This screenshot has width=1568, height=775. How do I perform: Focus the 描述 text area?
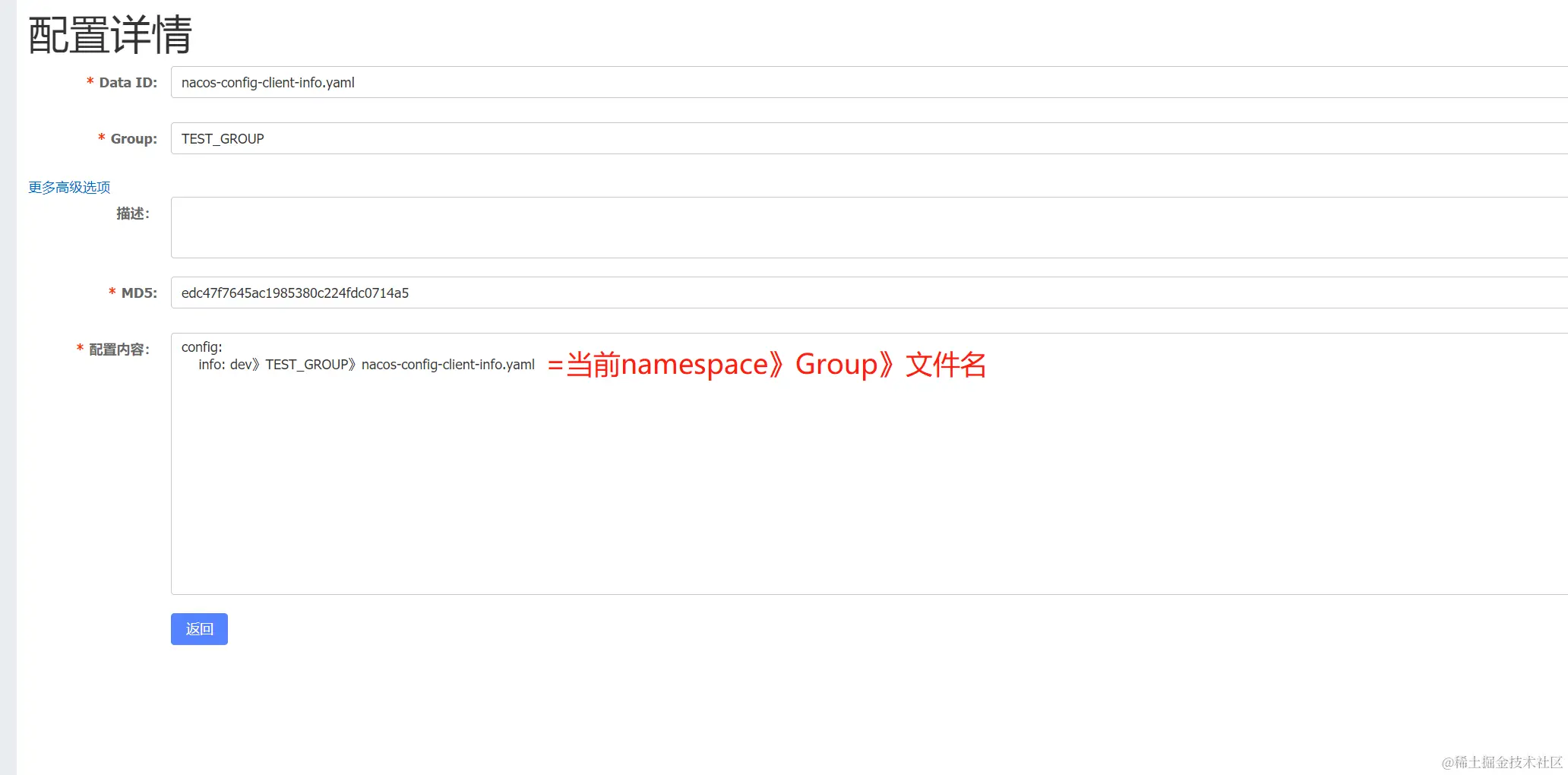[869, 227]
